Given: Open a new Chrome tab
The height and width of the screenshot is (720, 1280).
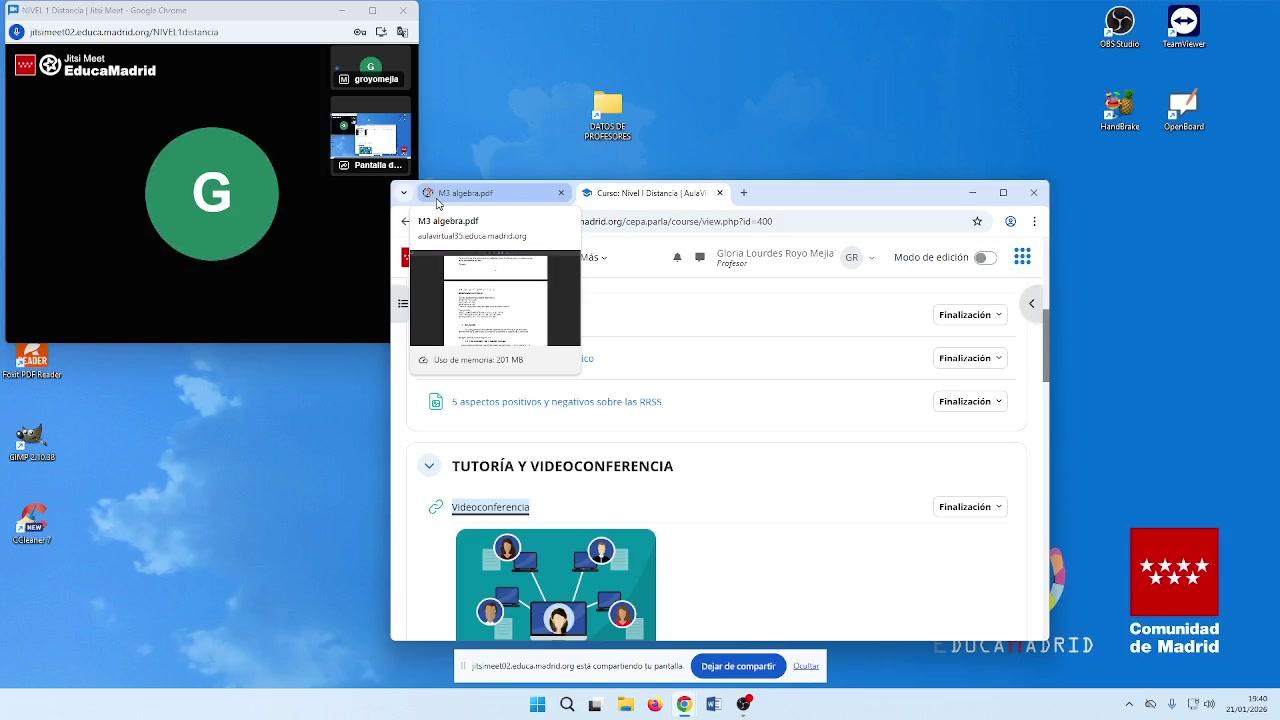Looking at the screenshot, I should tap(743, 193).
